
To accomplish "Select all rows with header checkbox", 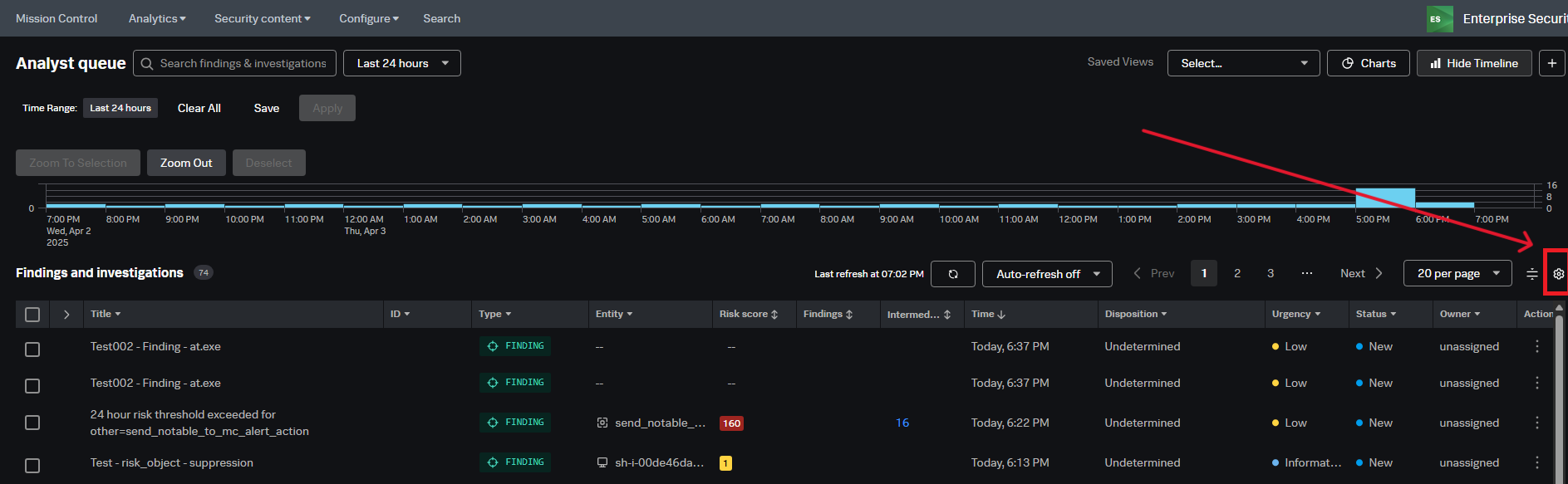I will (32, 315).
